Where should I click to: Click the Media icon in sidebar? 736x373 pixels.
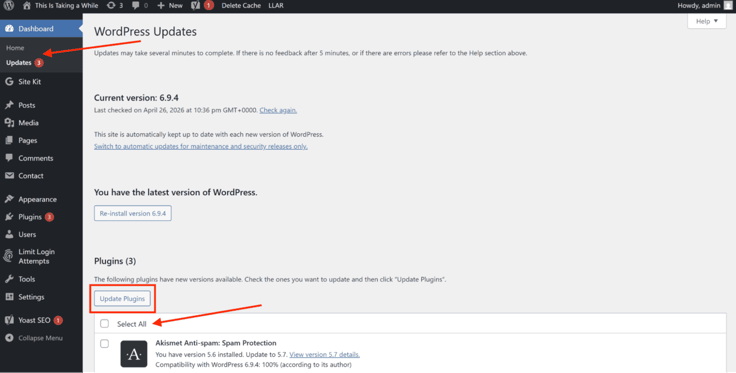pos(9,123)
